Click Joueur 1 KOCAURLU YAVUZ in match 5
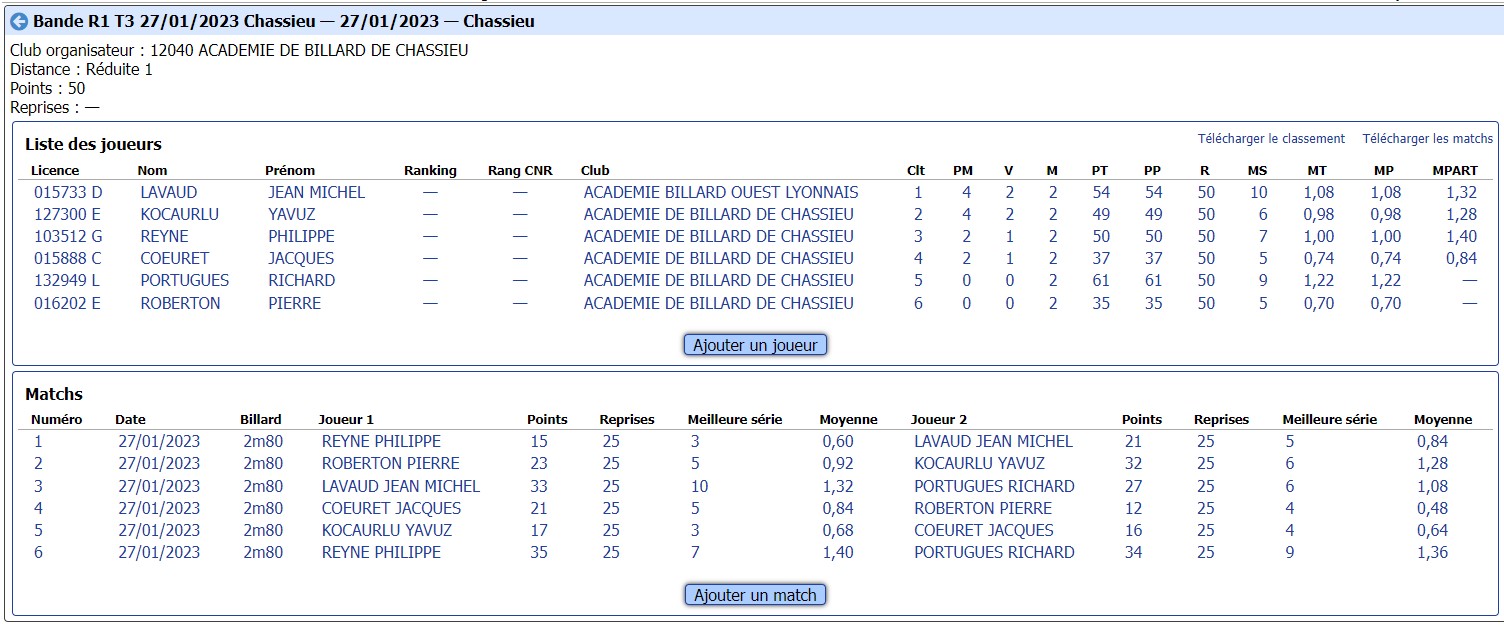Viewport: 1504px width, 625px height. tap(387, 530)
